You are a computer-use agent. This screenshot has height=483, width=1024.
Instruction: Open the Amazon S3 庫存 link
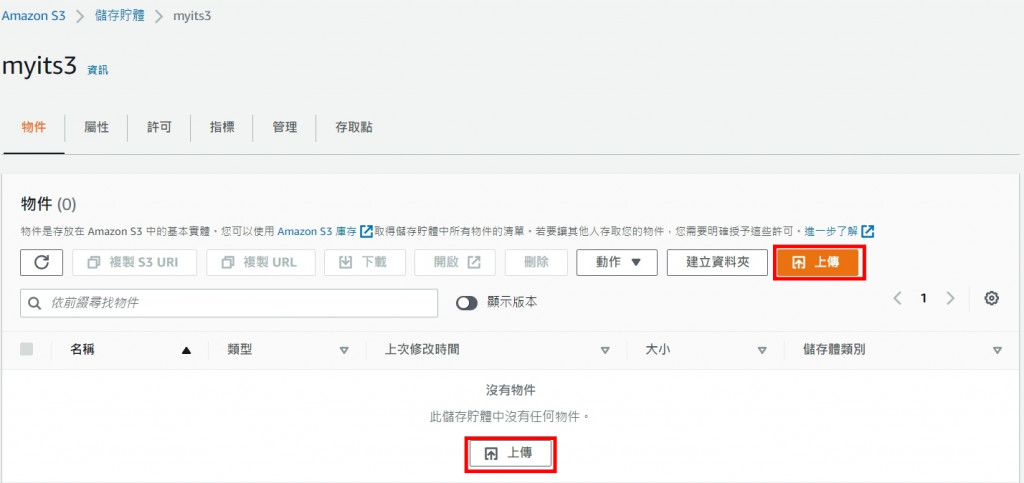pyautogui.click(x=325, y=231)
